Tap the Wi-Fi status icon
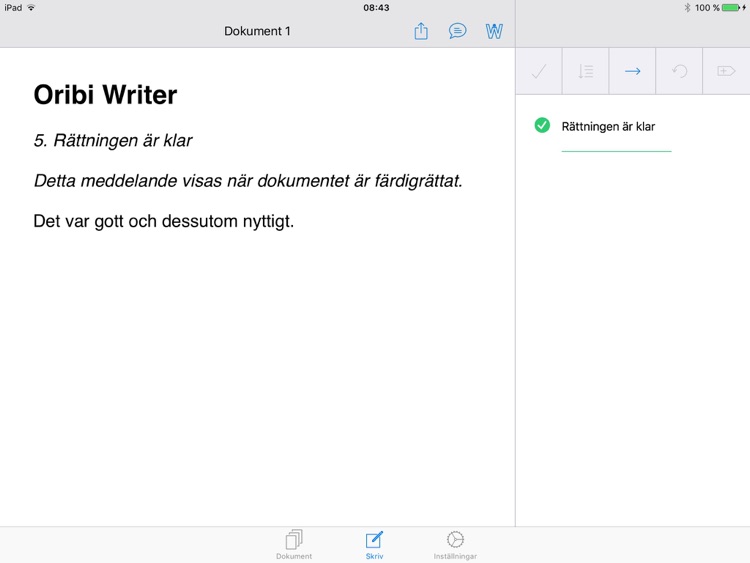 pyautogui.click(x=32, y=8)
